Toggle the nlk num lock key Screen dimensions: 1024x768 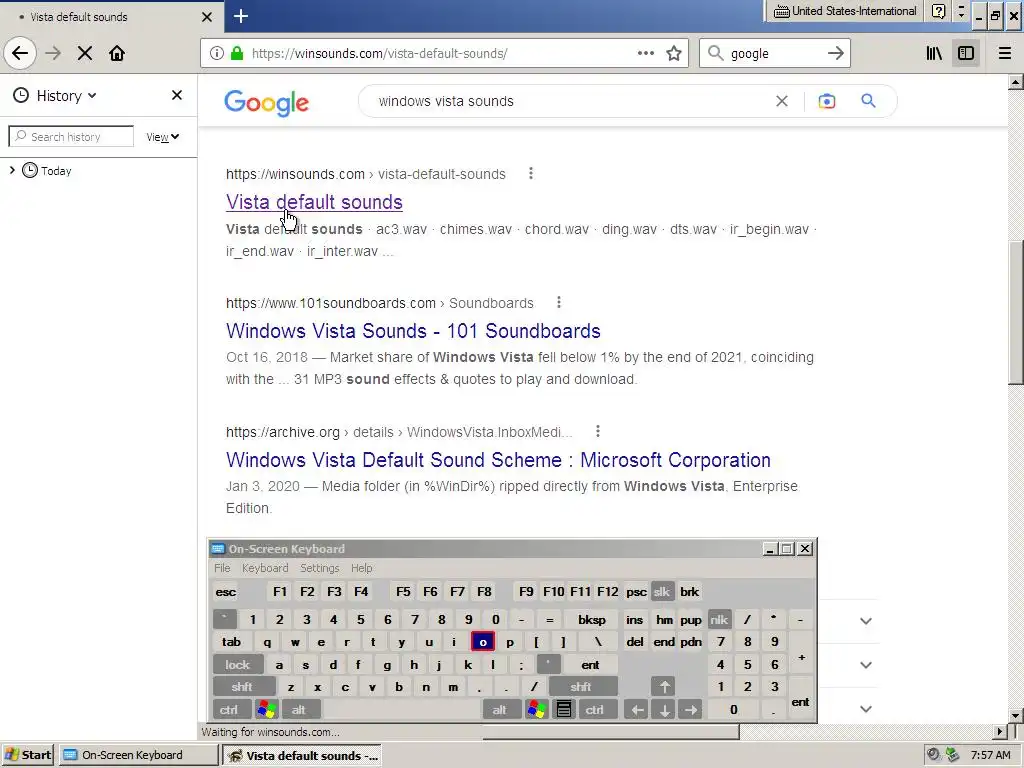tap(719, 620)
